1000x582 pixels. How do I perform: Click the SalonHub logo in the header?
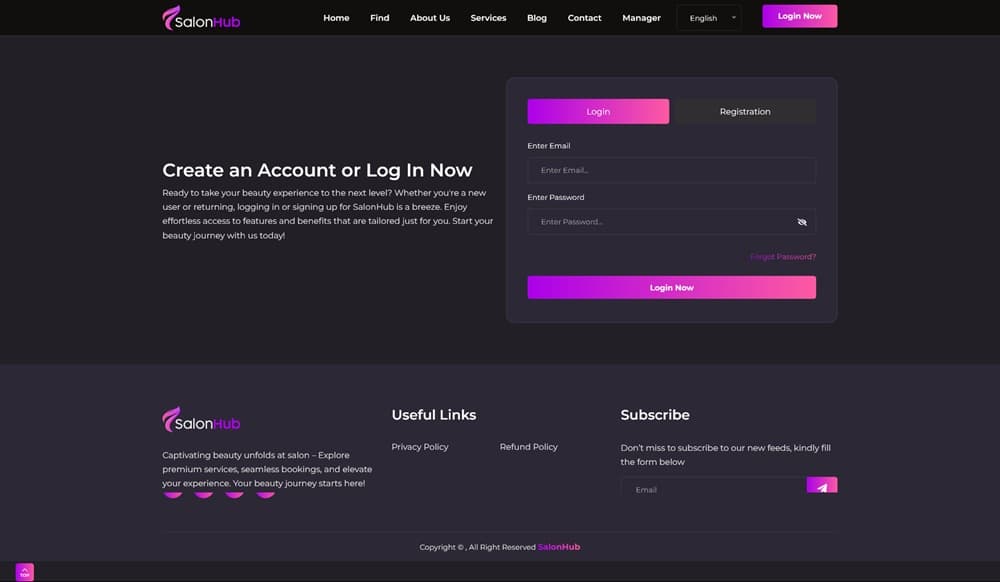201,18
